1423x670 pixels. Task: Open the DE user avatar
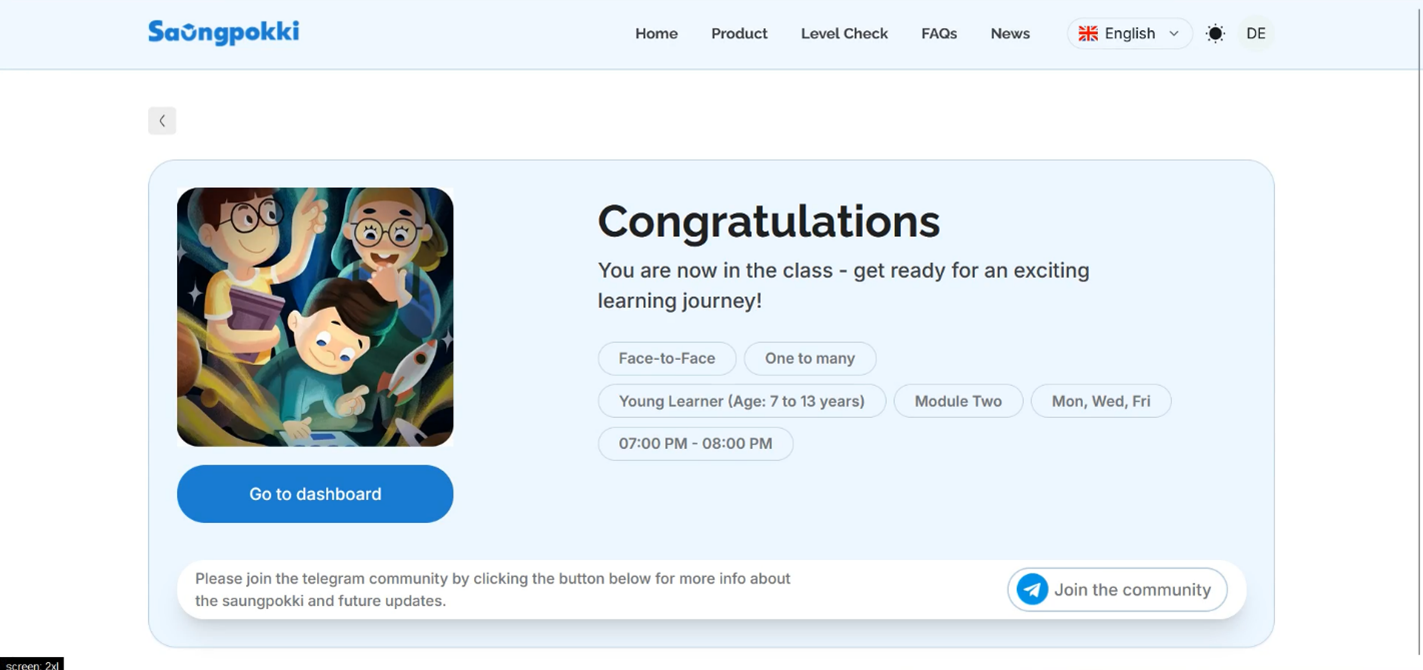point(1256,33)
